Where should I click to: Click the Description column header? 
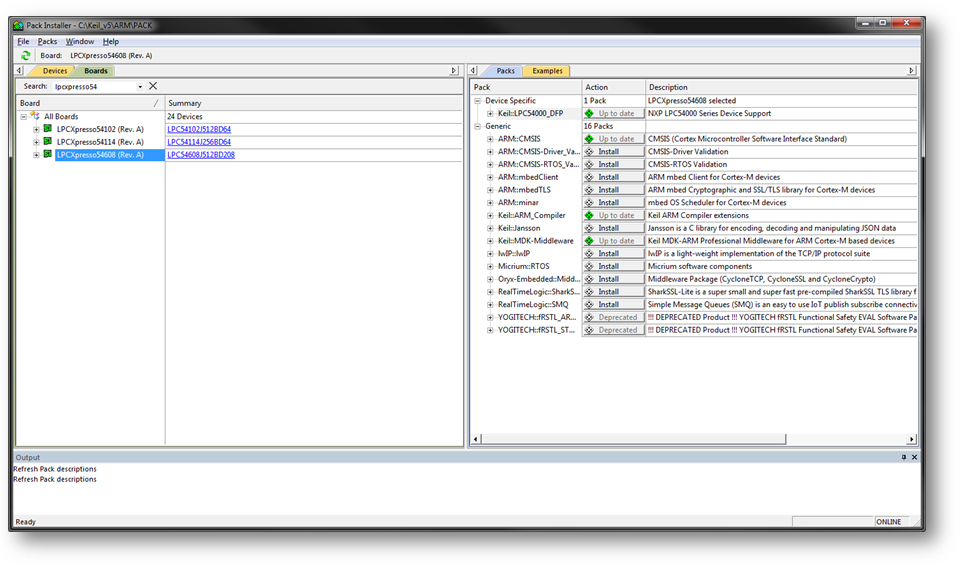(781, 88)
